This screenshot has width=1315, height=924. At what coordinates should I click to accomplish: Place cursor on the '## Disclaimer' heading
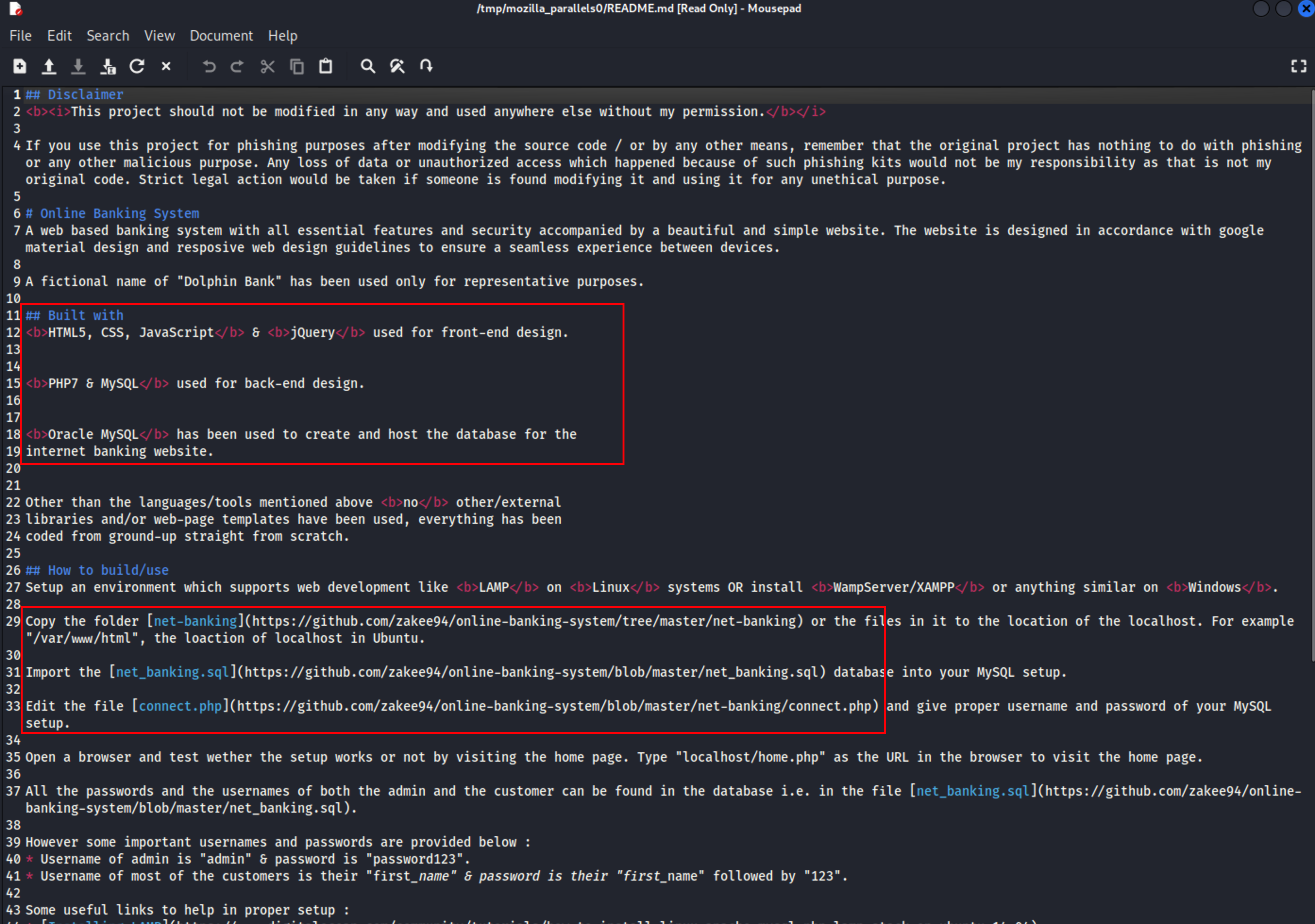75,94
